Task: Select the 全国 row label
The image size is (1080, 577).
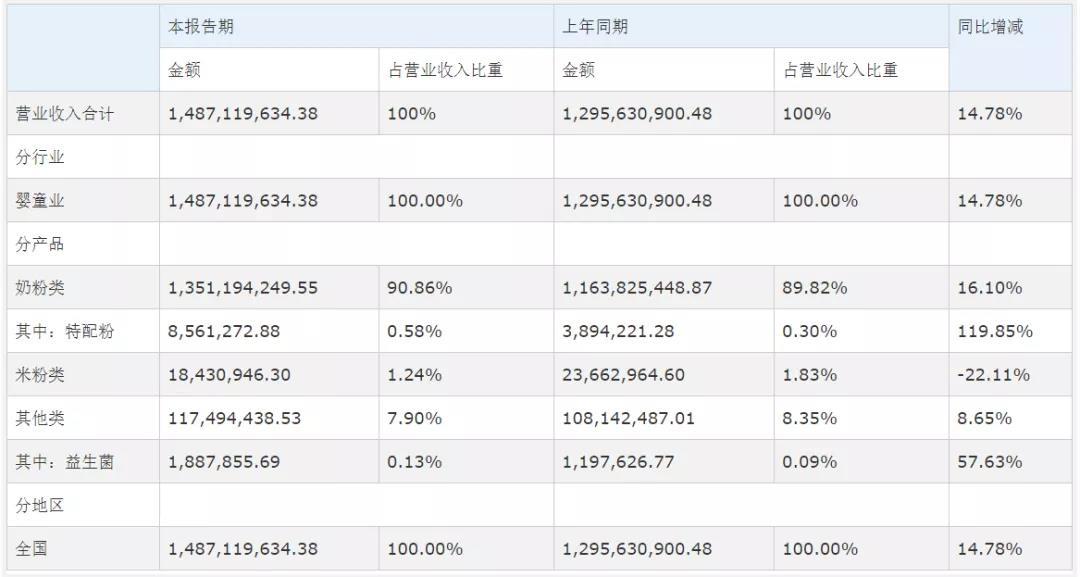Action: [32, 549]
